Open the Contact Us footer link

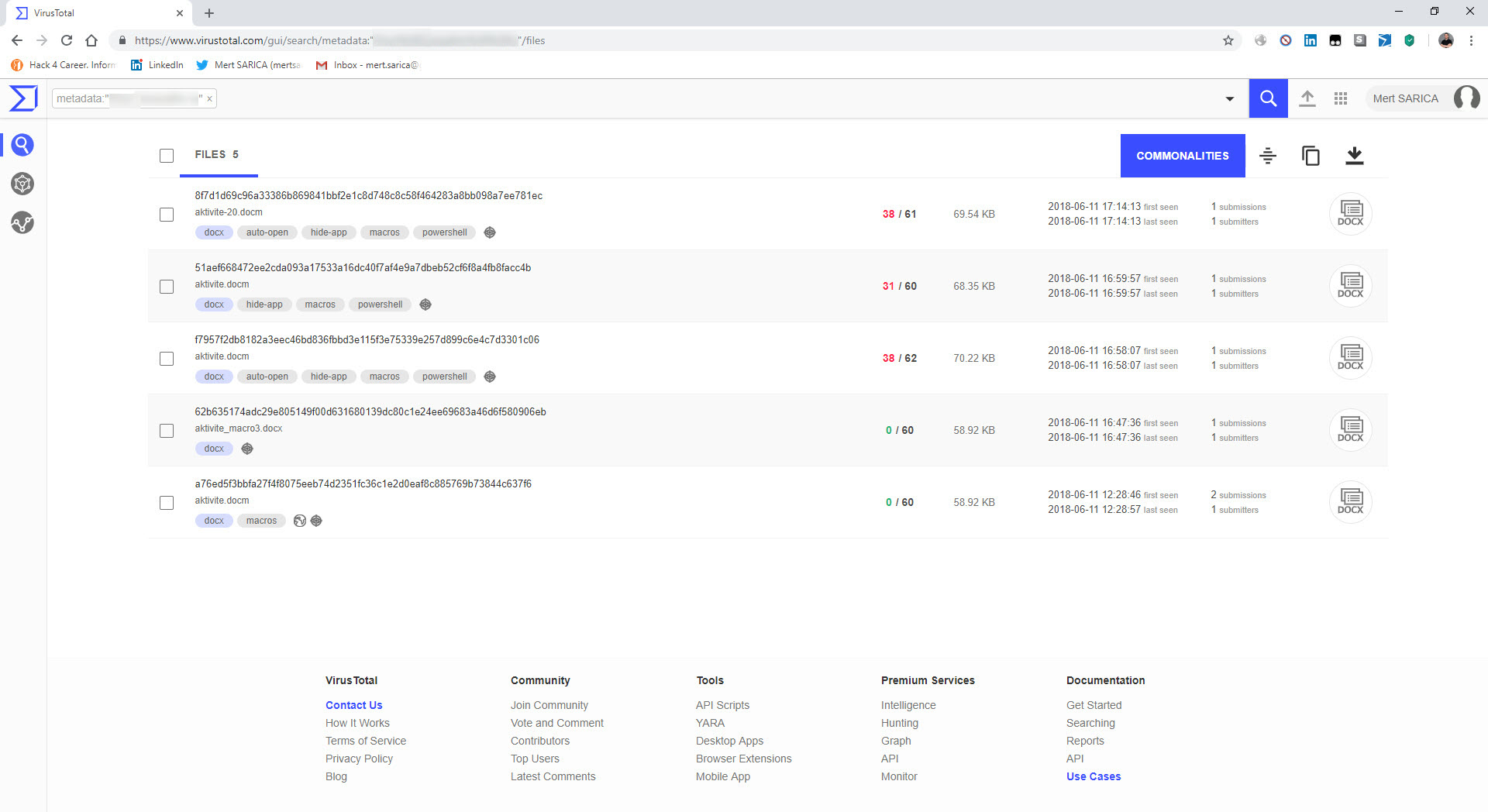pos(353,705)
